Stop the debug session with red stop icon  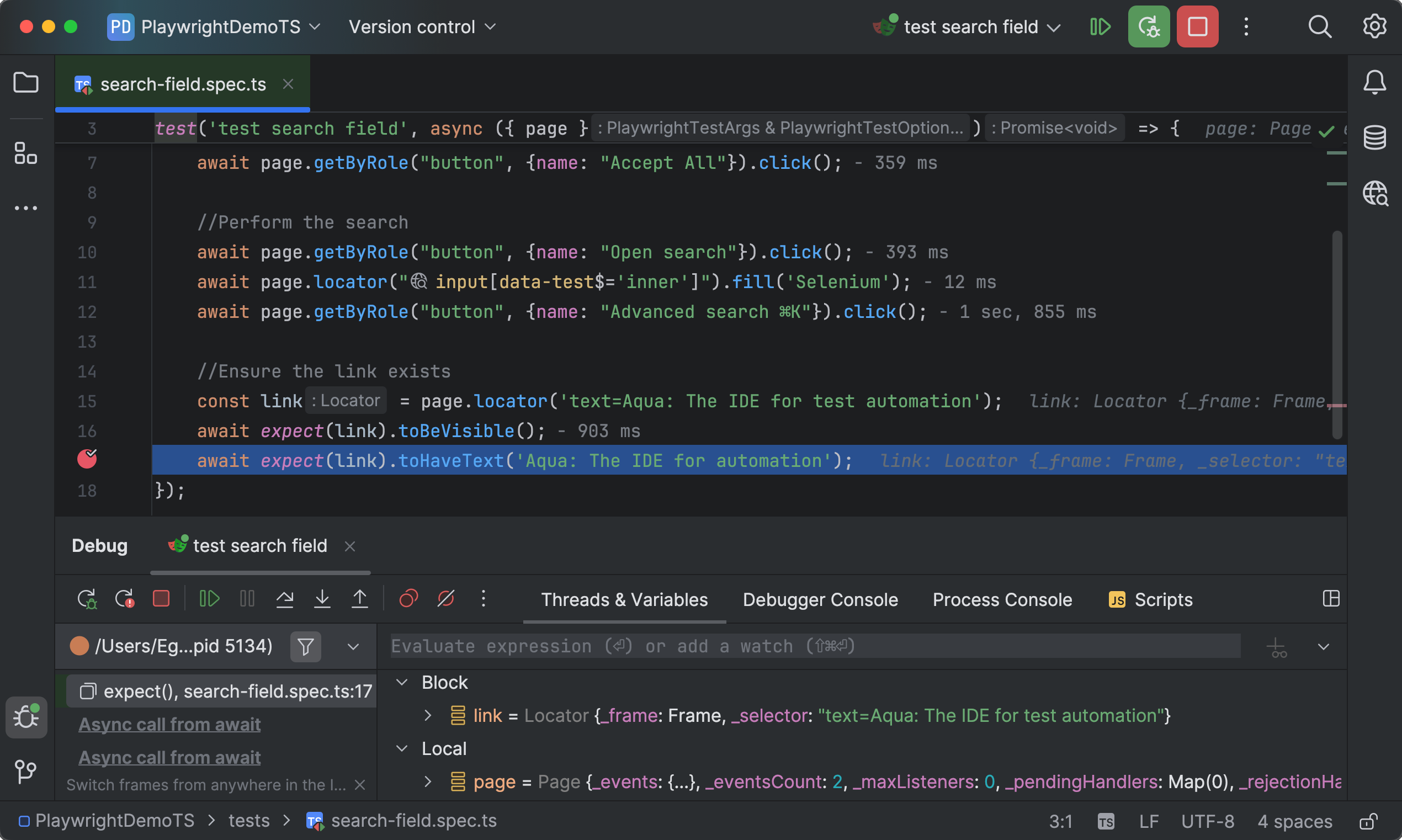[x=161, y=598]
